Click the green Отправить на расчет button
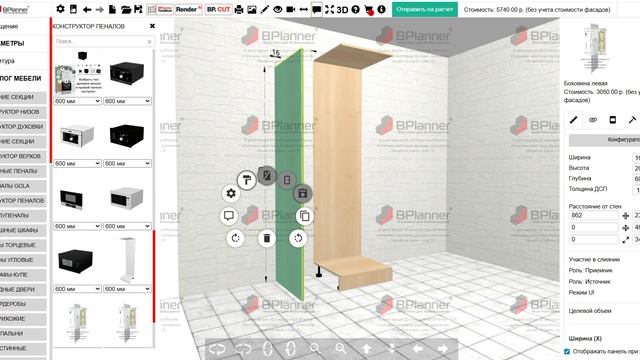 [x=424, y=9]
